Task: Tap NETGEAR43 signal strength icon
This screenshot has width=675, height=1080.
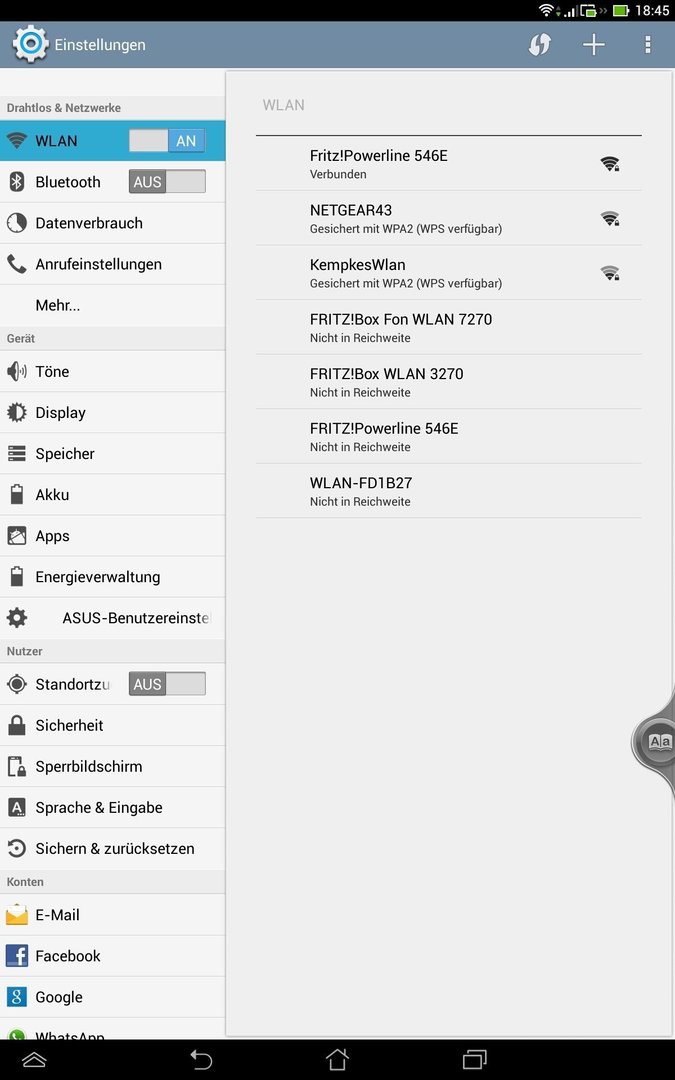Action: click(x=610, y=218)
